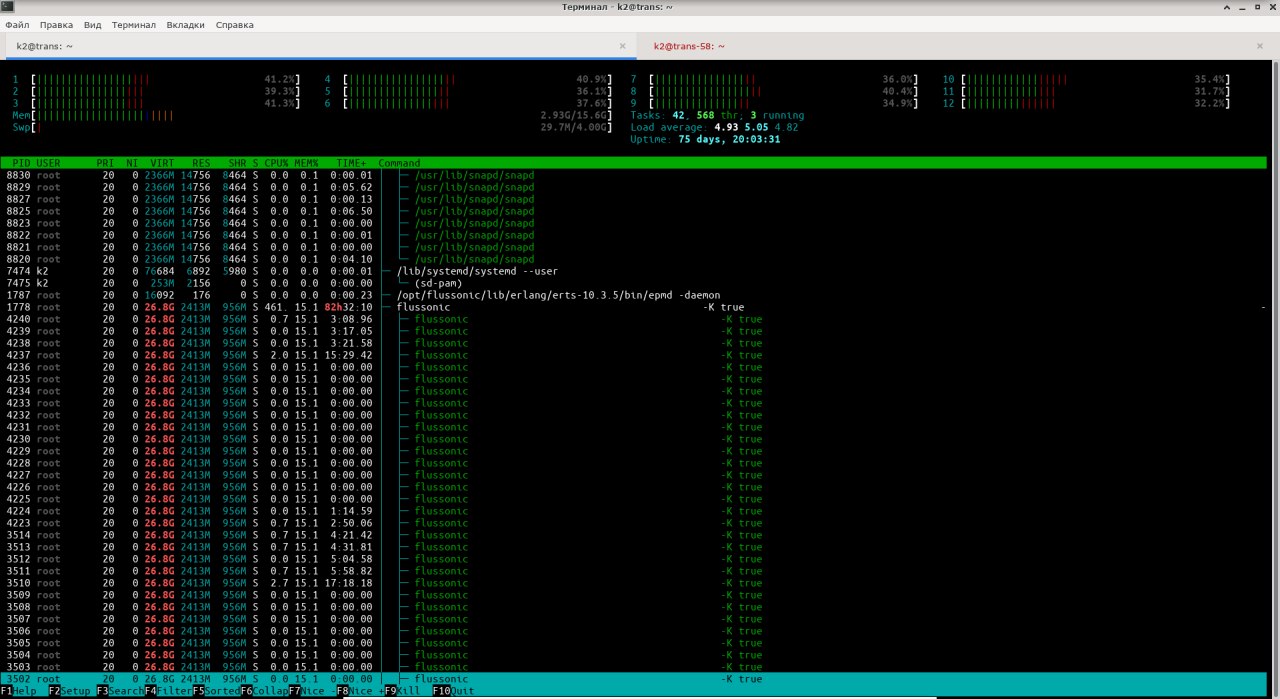The width and height of the screenshot is (1280, 699).
Task: Activate F3 Search in htop
Action: tap(120, 691)
